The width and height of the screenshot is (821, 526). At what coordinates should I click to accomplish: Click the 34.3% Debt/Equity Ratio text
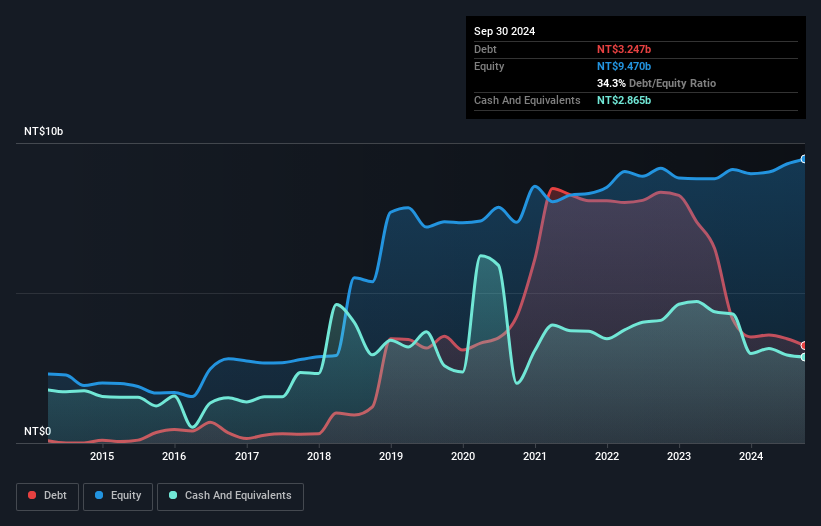(656, 83)
